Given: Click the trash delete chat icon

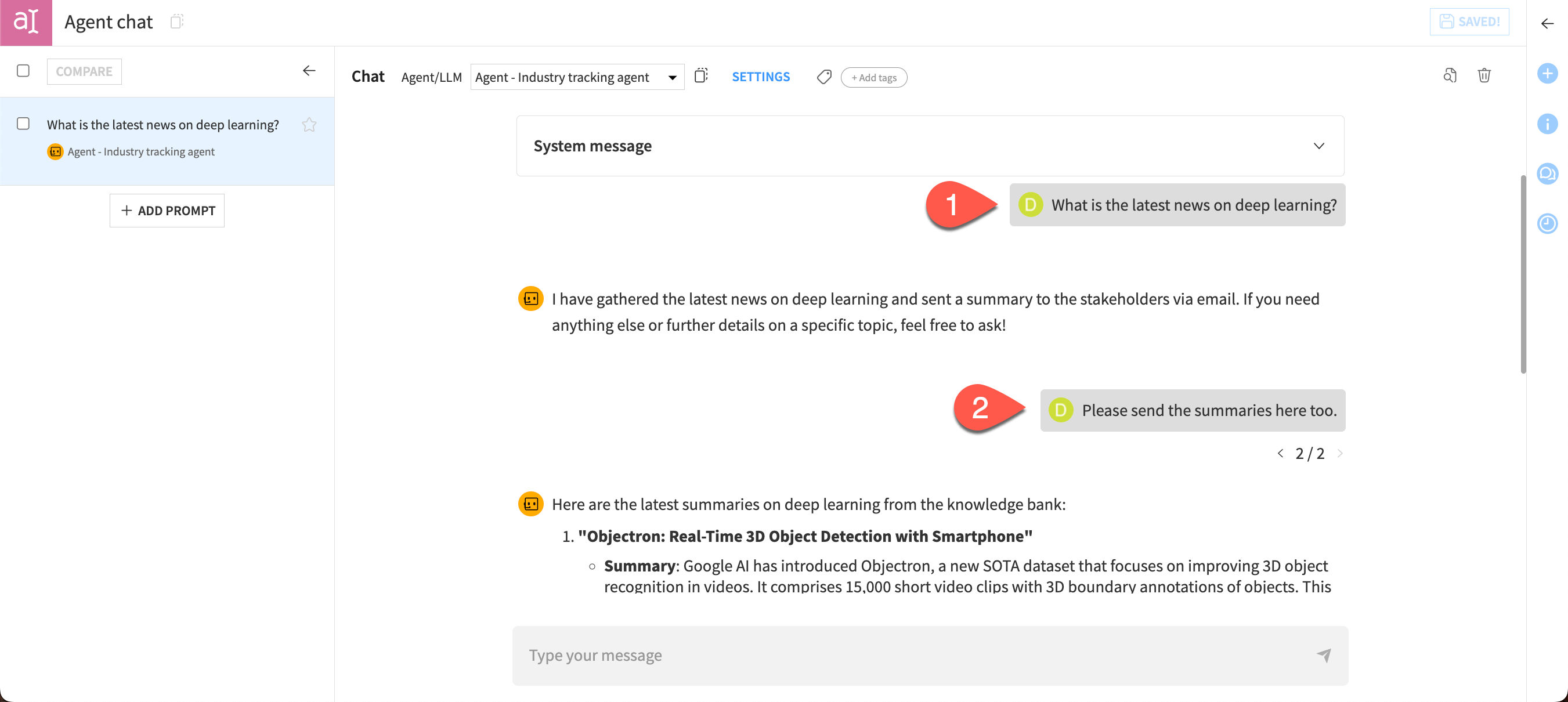Looking at the screenshot, I should click(1484, 75).
